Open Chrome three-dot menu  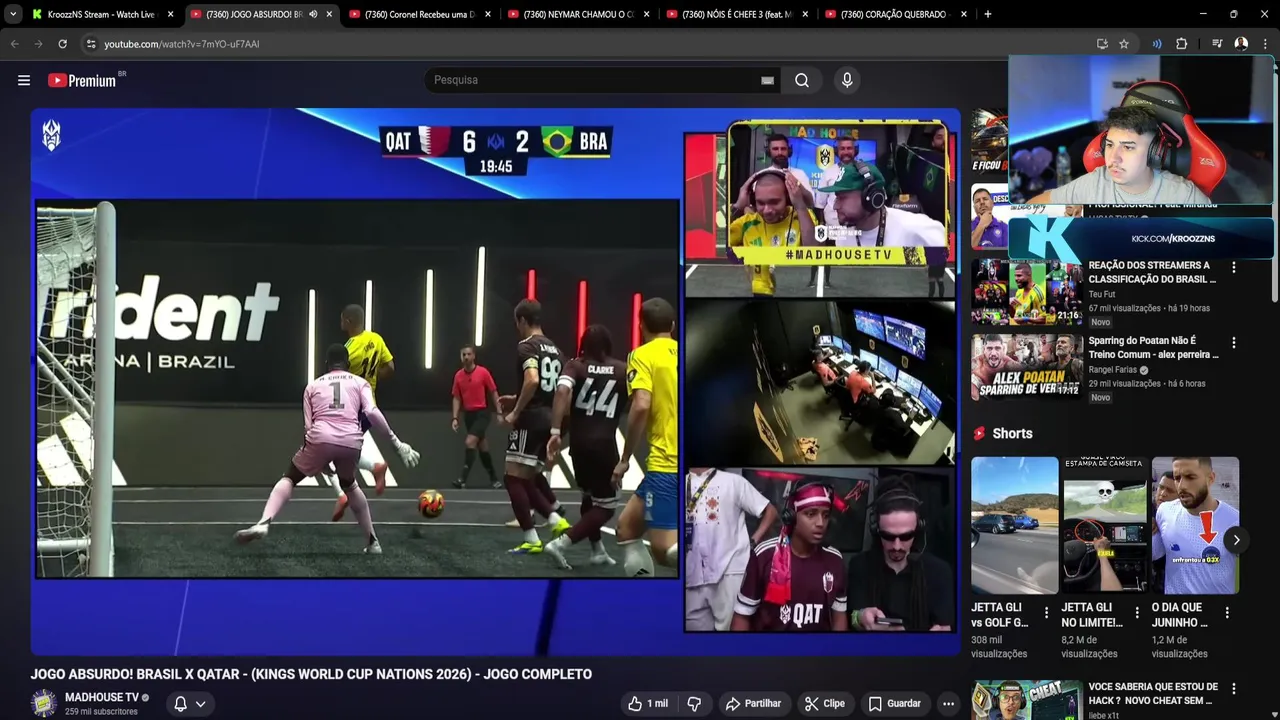(1265, 44)
